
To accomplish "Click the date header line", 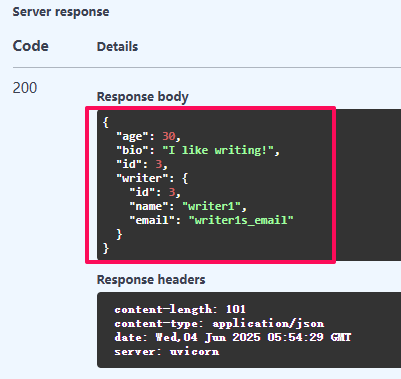I will 233,337.
